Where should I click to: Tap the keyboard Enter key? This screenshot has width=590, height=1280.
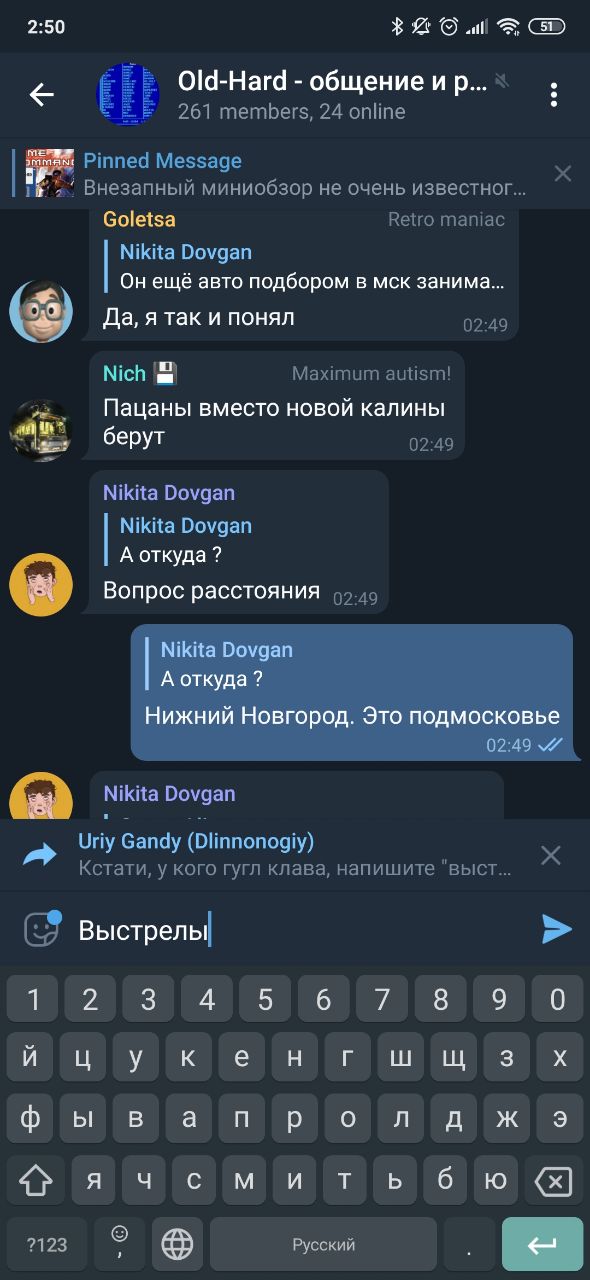point(542,1245)
